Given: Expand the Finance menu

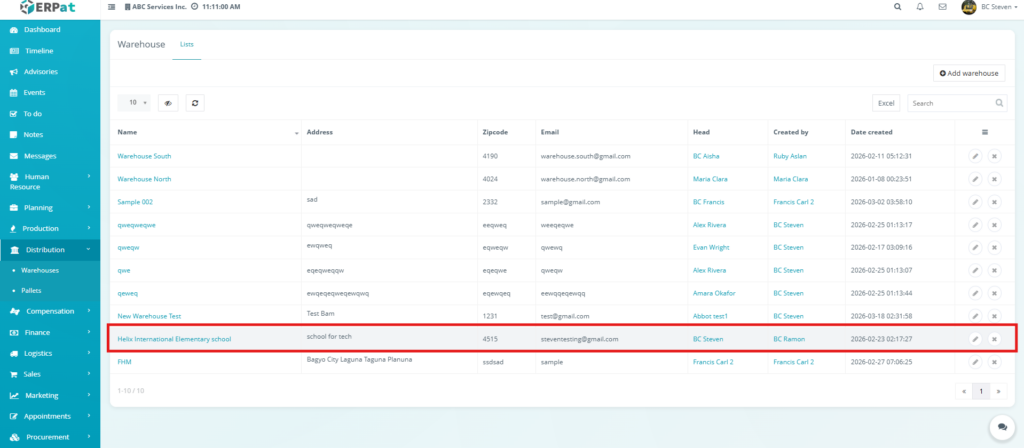Looking at the screenshot, I should [x=50, y=332].
